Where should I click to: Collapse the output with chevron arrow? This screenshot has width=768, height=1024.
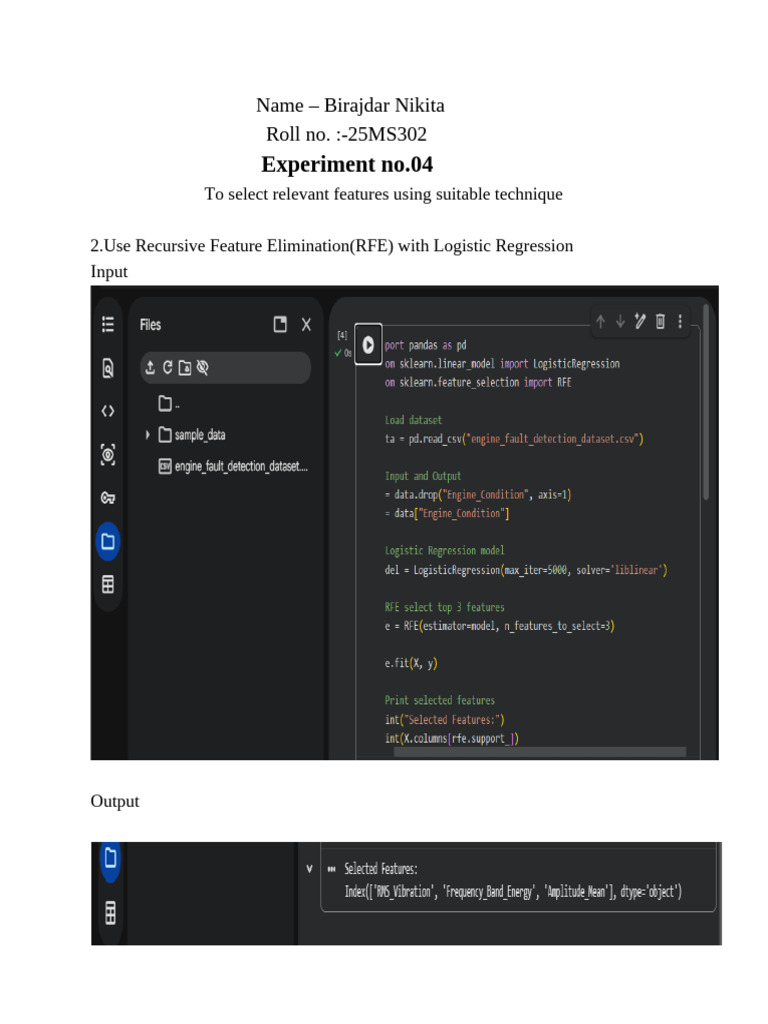click(x=310, y=869)
